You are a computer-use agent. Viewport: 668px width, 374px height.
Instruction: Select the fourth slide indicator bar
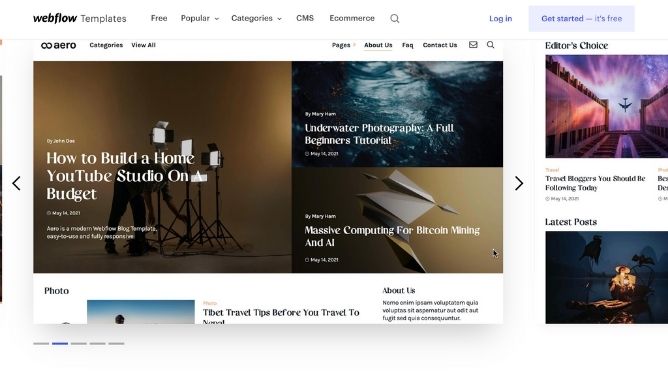[98, 343]
